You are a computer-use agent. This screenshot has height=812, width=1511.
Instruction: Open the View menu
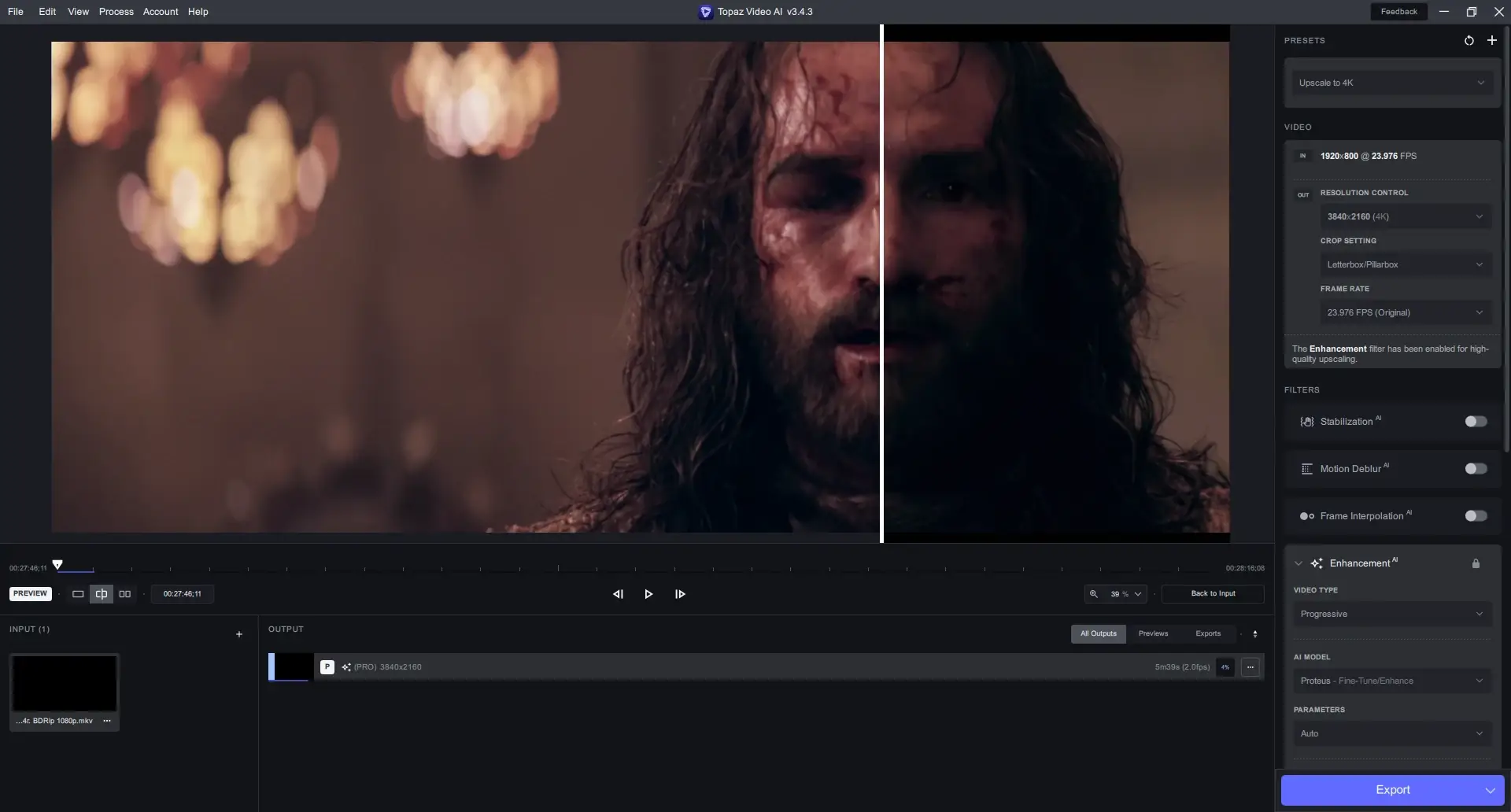(x=78, y=12)
